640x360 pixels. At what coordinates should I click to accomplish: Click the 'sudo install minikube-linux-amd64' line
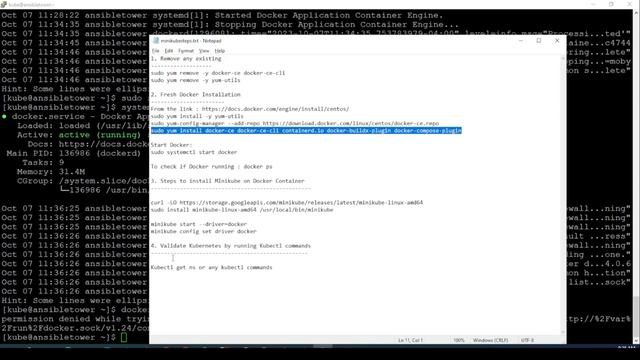coord(242,210)
